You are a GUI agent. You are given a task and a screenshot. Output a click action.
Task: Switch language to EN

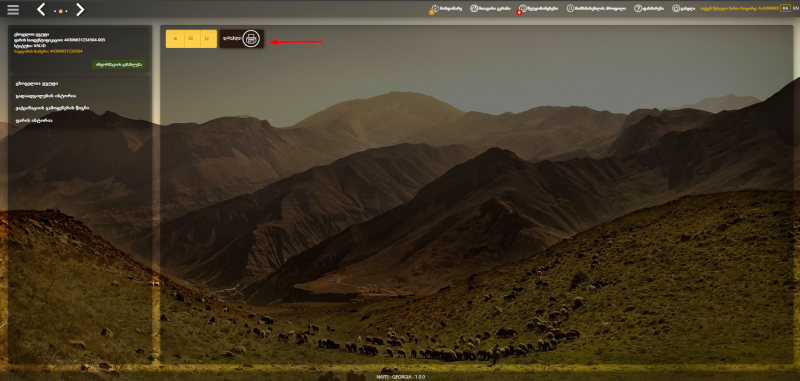click(x=795, y=8)
